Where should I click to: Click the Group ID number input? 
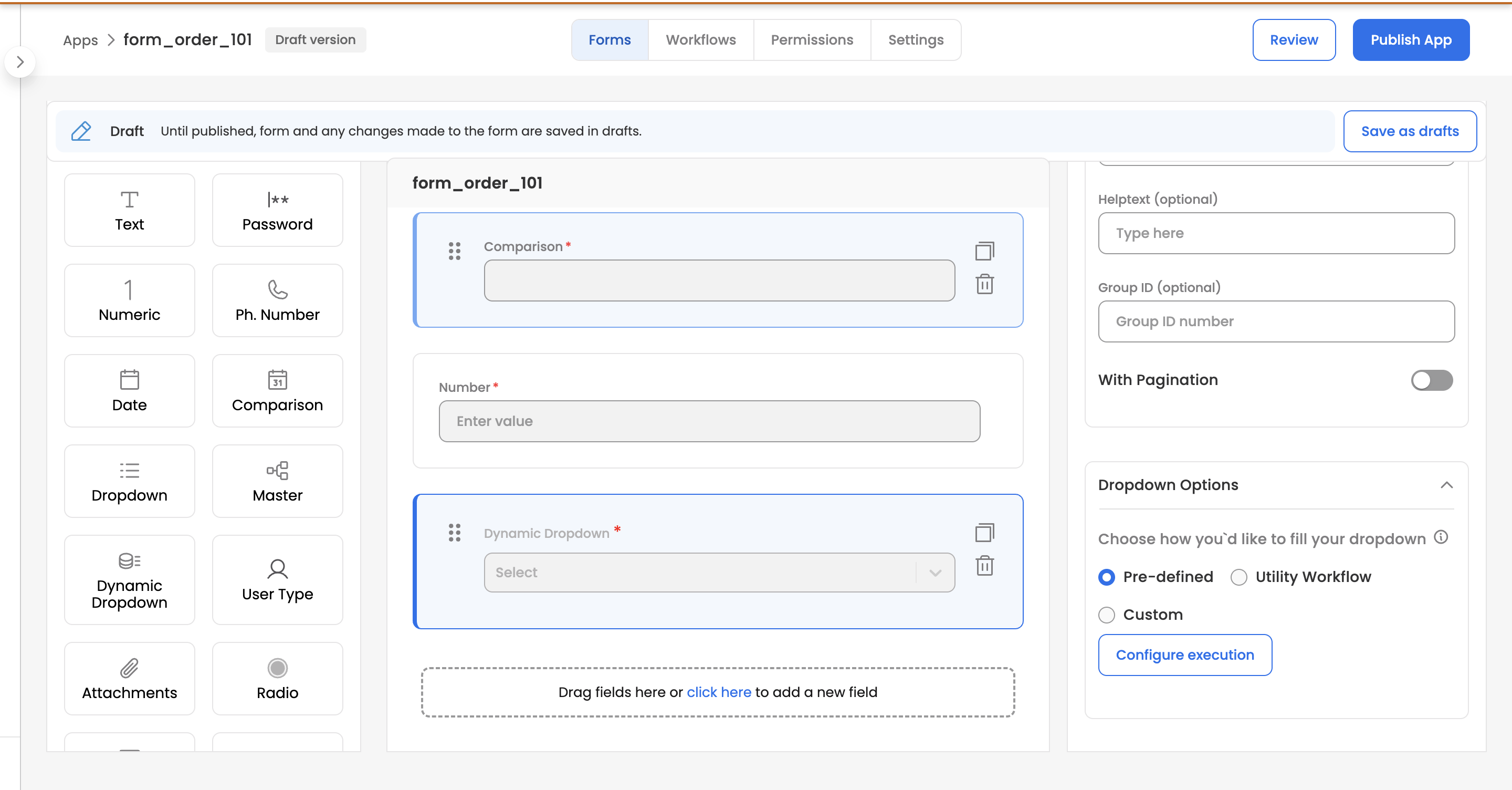pos(1275,321)
